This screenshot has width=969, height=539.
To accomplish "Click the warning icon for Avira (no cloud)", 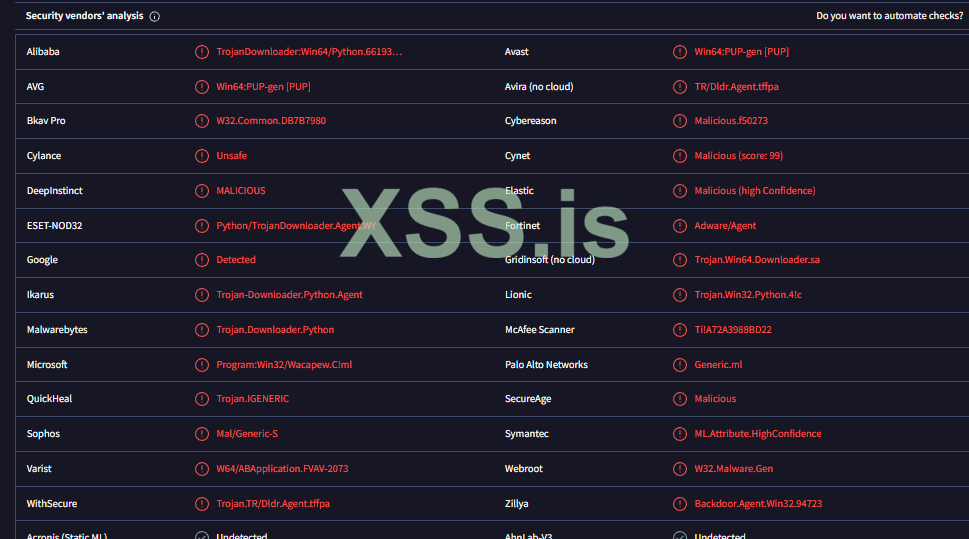I will (x=680, y=87).
